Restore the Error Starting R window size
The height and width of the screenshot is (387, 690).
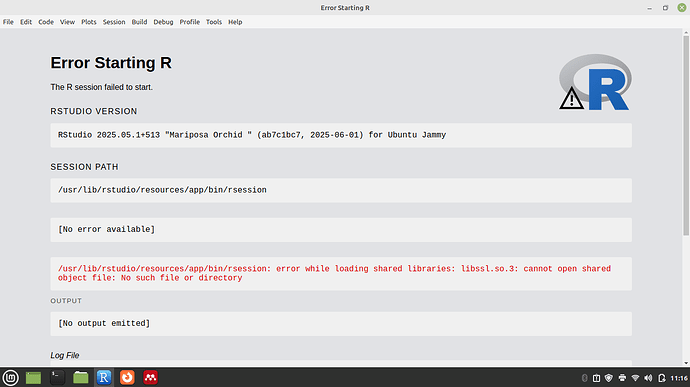coord(665,8)
